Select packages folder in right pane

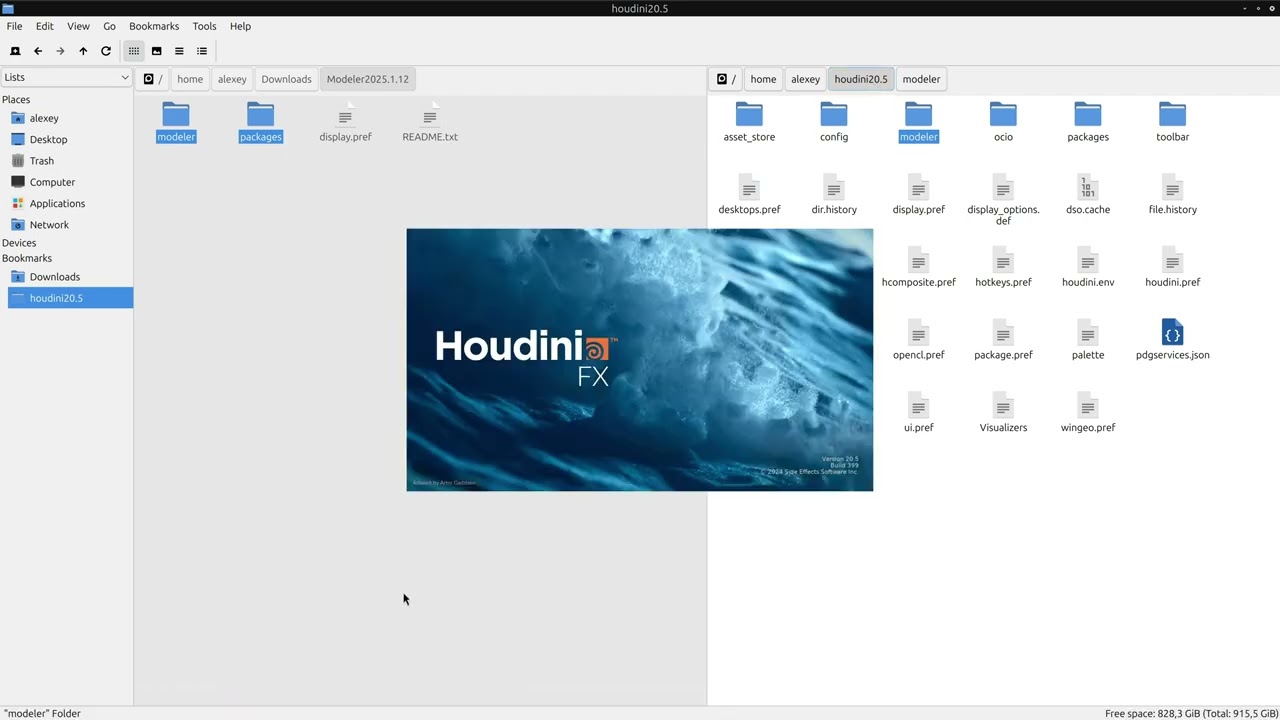pyautogui.click(x=1088, y=122)
